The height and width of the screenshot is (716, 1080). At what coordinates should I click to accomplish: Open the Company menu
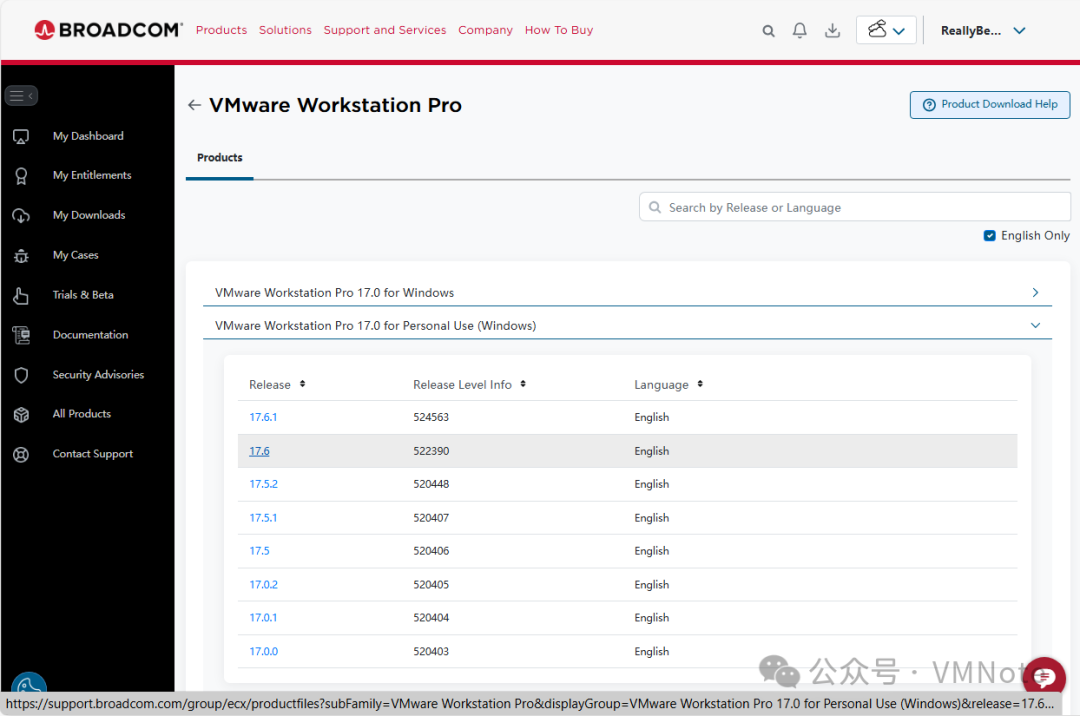tap(486, 30)
